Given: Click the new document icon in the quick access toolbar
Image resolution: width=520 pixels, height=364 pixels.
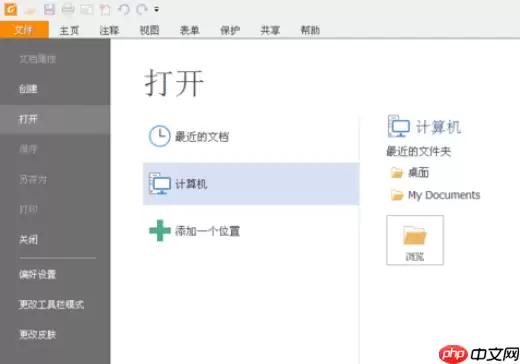Looking at the screenshot, I should (x=105, y=10).
